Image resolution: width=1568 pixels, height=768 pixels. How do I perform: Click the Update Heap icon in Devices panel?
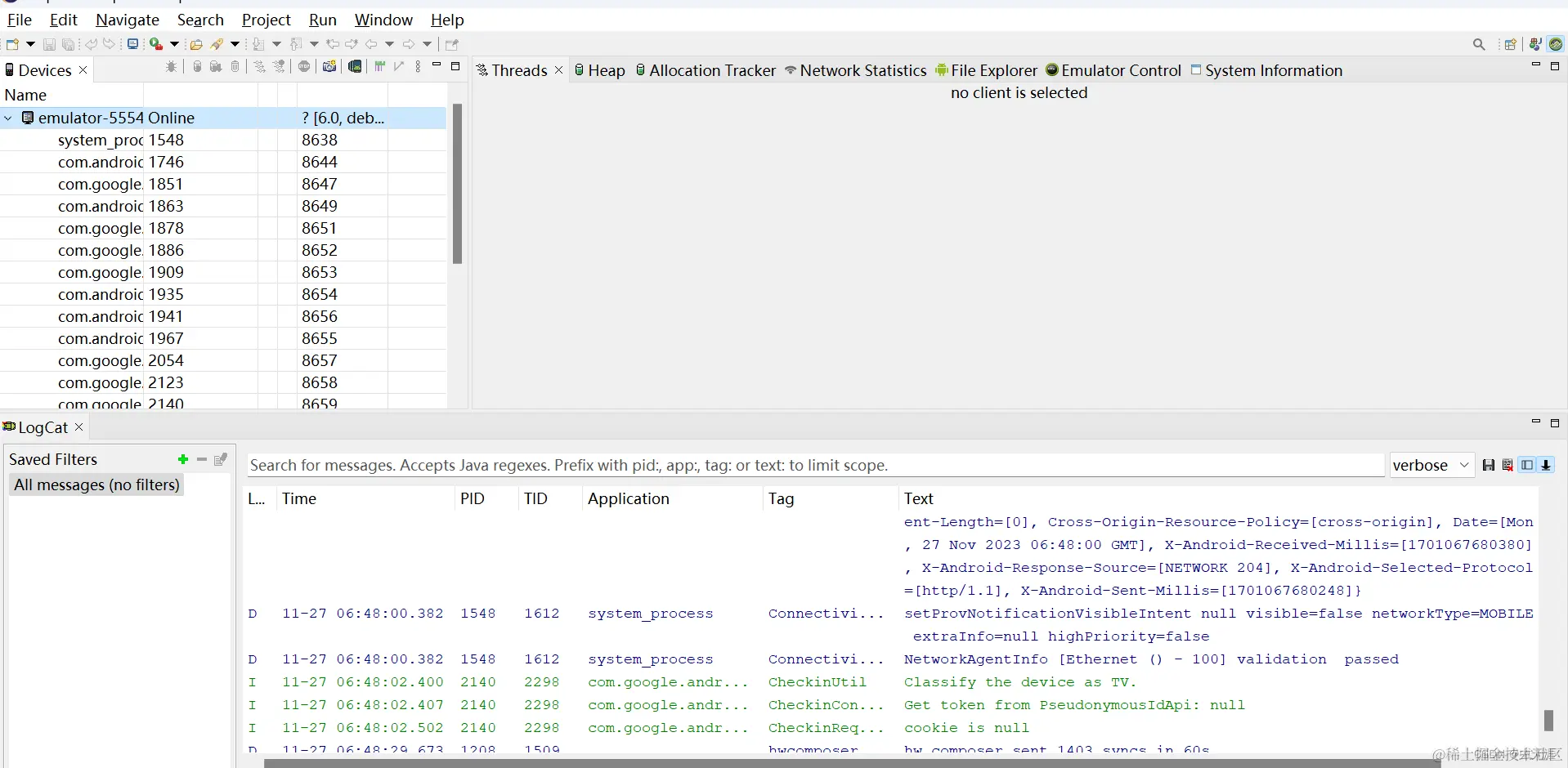[x=197, y=67]
